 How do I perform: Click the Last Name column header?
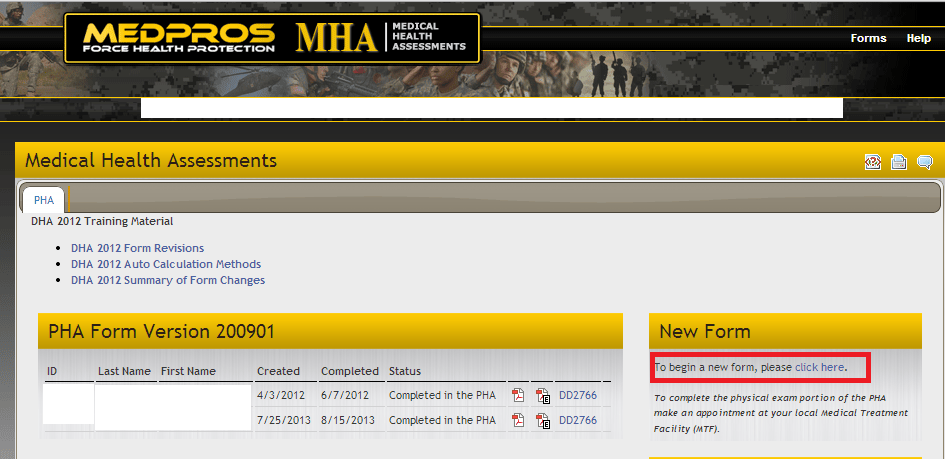coord(124,371)
